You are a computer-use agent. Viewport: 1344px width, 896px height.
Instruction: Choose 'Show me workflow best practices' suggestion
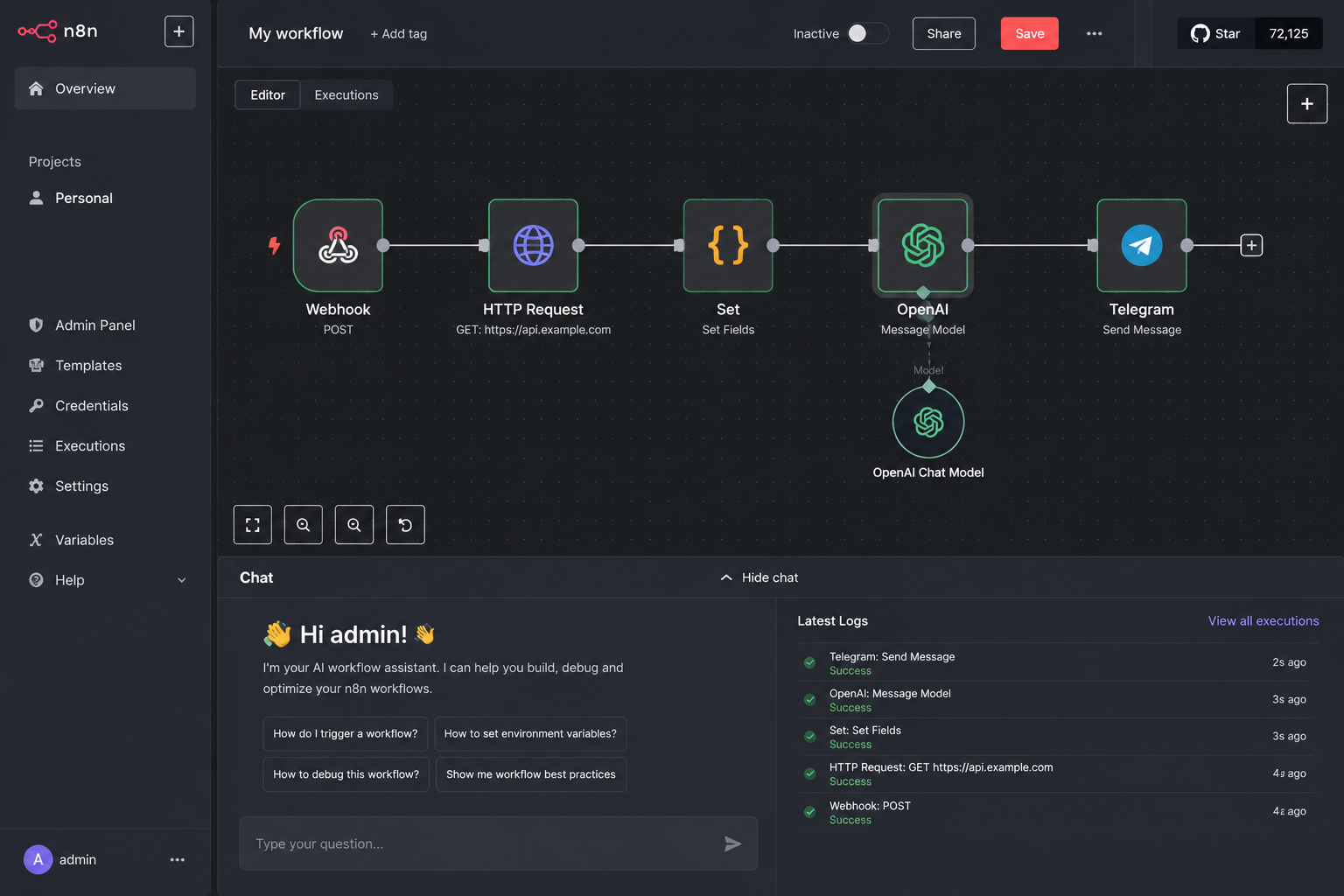531,774
